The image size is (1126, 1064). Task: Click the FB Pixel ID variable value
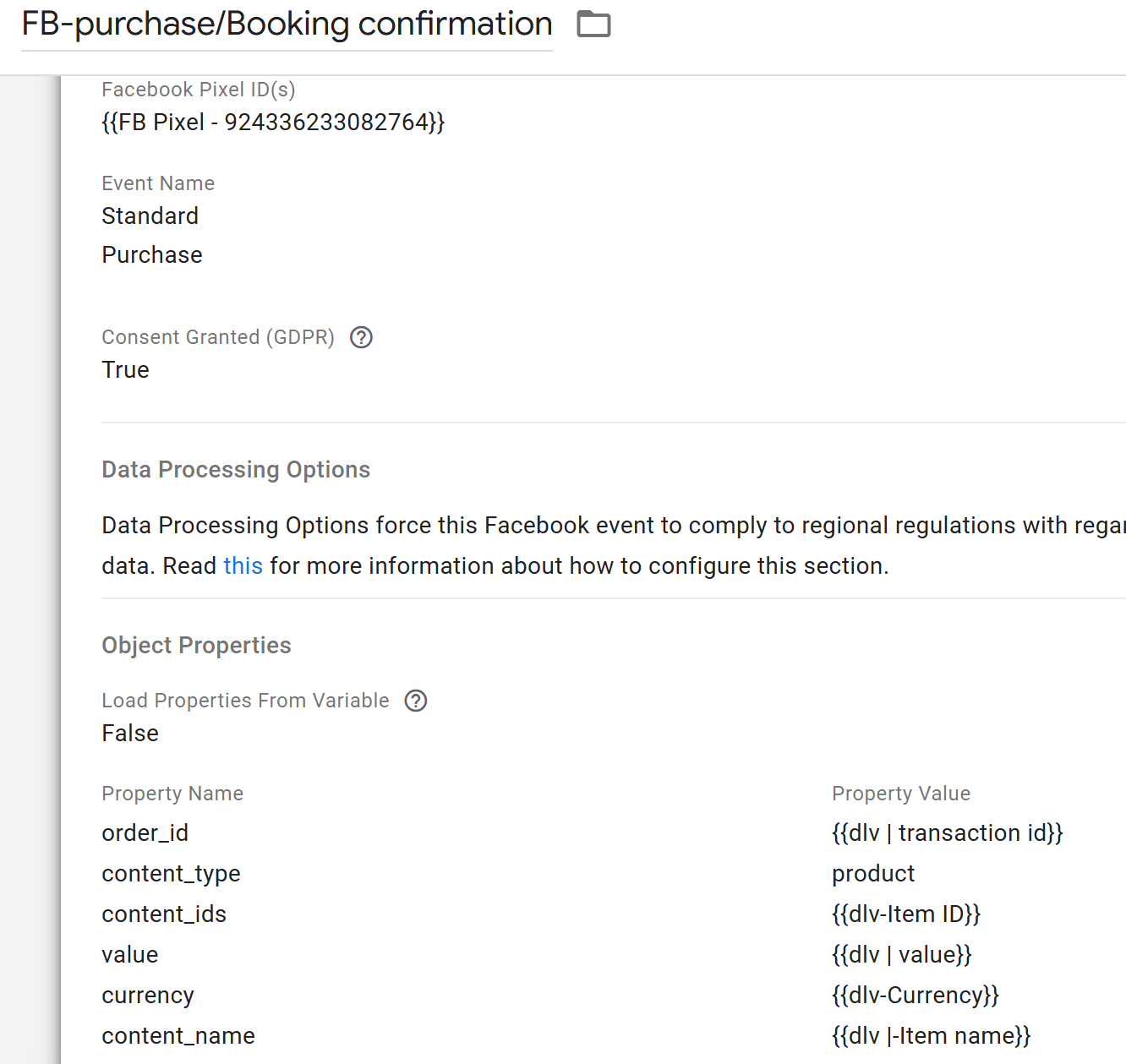click(273, 123)
